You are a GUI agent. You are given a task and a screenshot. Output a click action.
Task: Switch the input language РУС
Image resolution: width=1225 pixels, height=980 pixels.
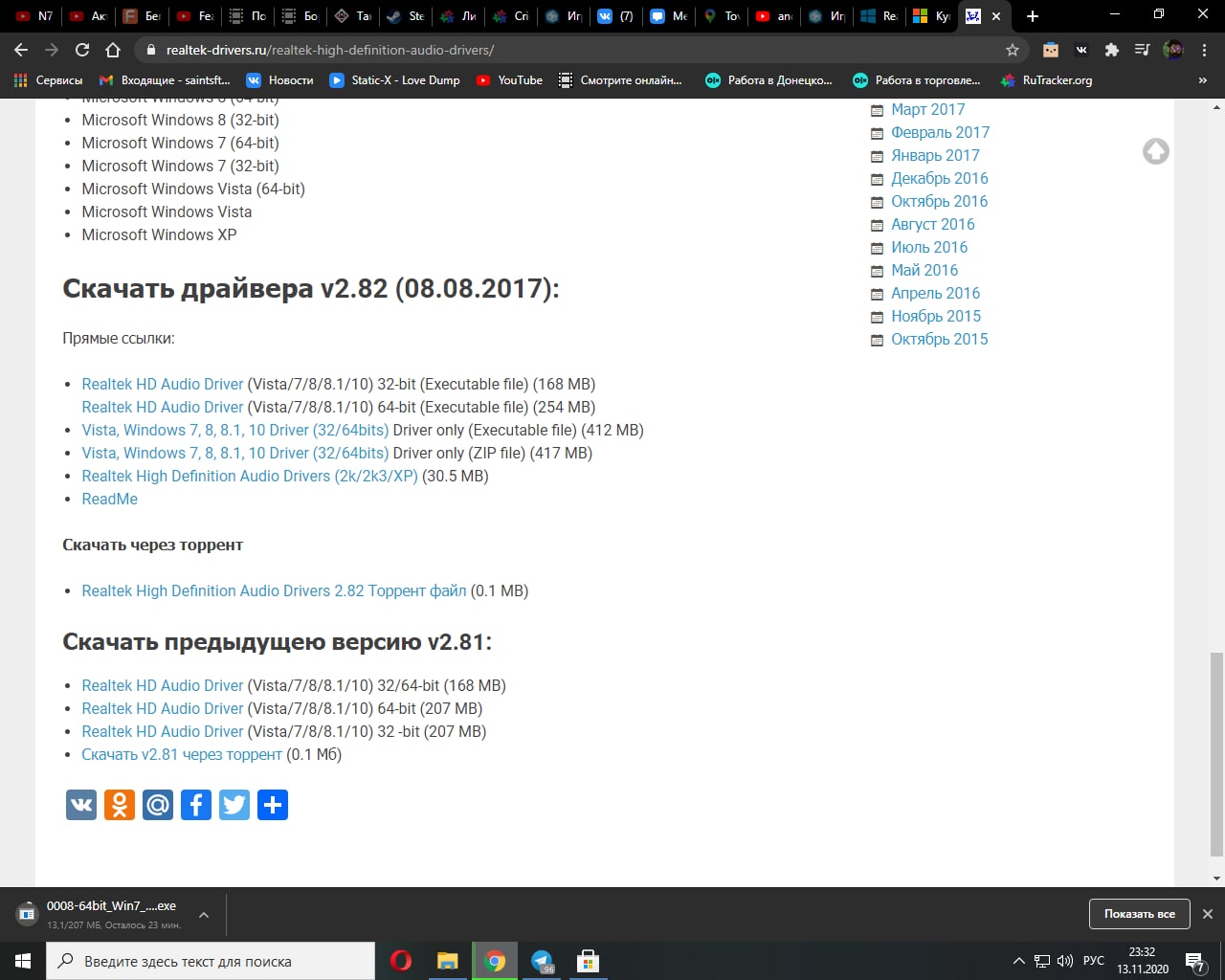click(x=1094, y=961)
